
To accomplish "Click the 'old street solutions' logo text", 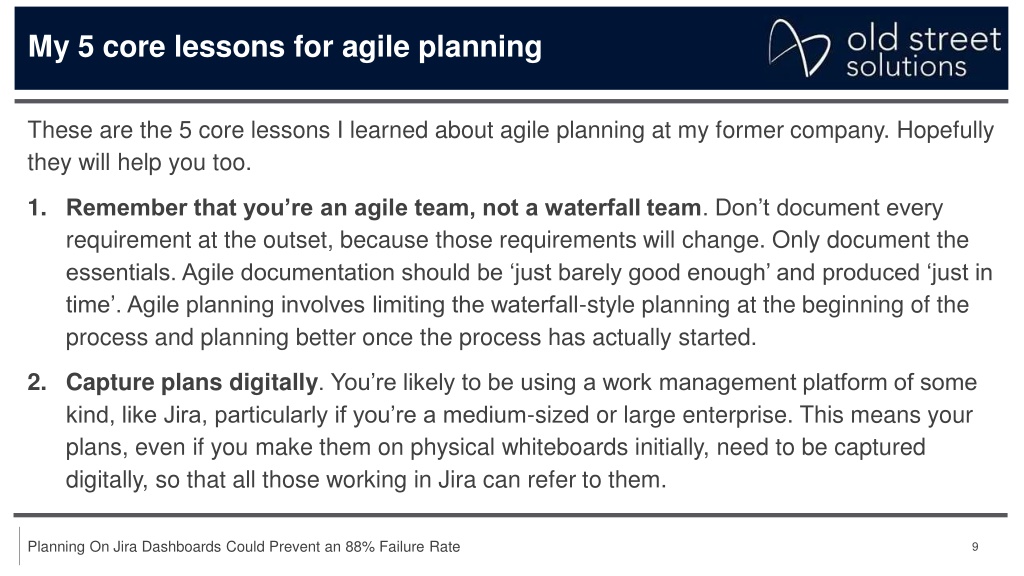I will point(923,52).
